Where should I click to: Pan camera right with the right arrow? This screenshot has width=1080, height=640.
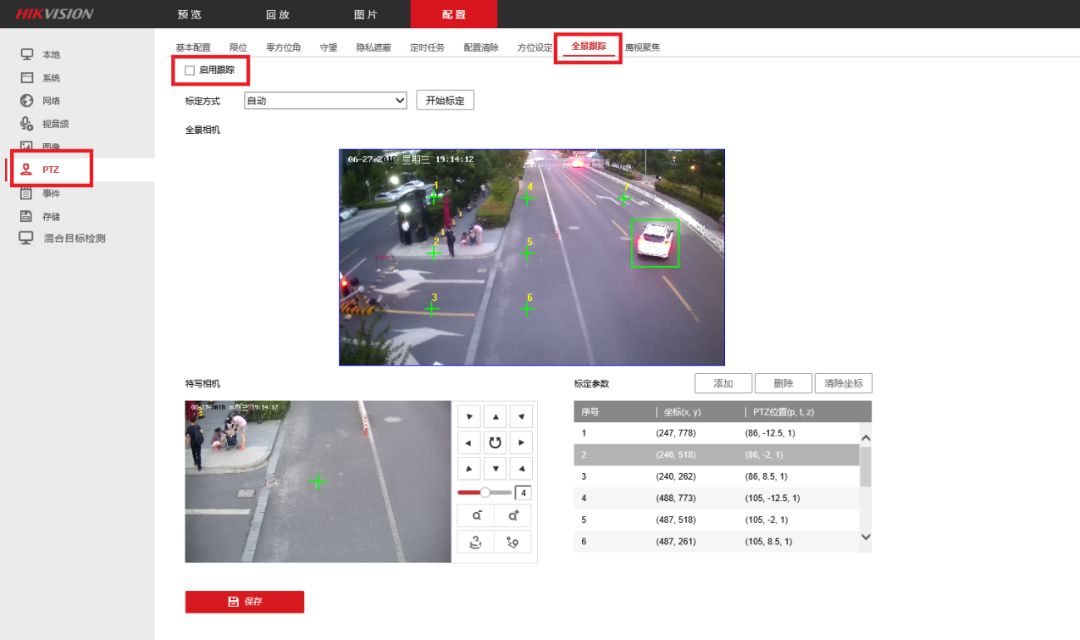pyautogui.click(x=521, y=442)
